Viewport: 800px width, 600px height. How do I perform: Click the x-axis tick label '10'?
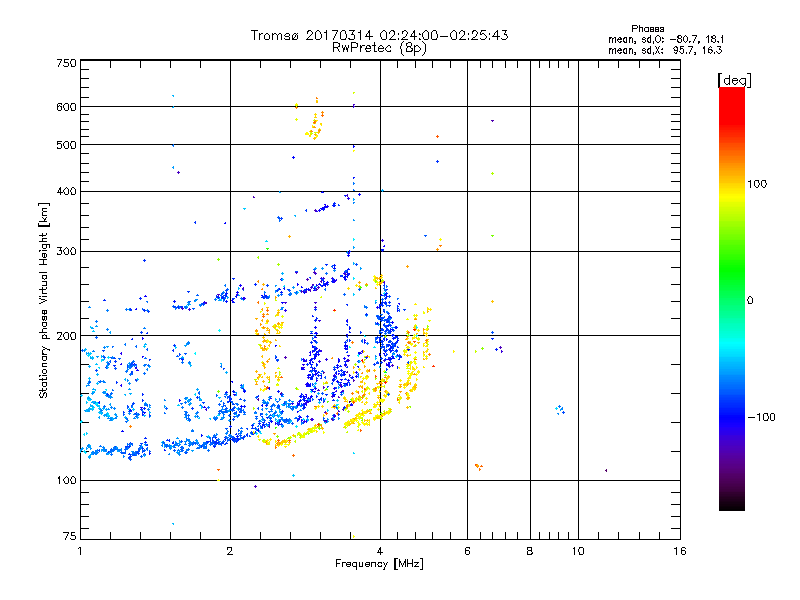[578, 551]
